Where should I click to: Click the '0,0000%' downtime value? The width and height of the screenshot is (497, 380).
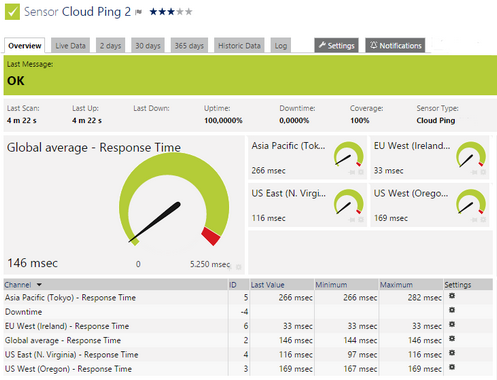[x=294, y=120]
